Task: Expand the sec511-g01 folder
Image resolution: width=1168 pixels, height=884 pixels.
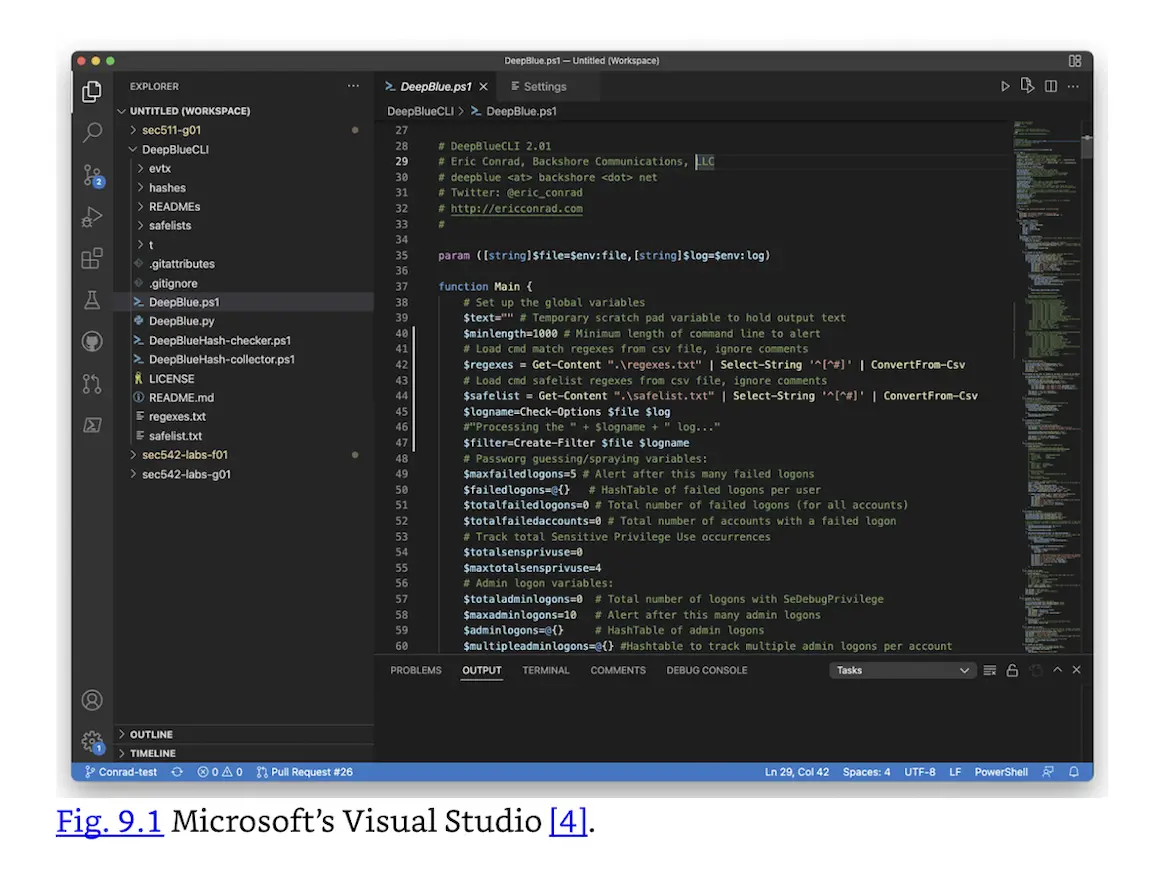Action: coord(171,130)
